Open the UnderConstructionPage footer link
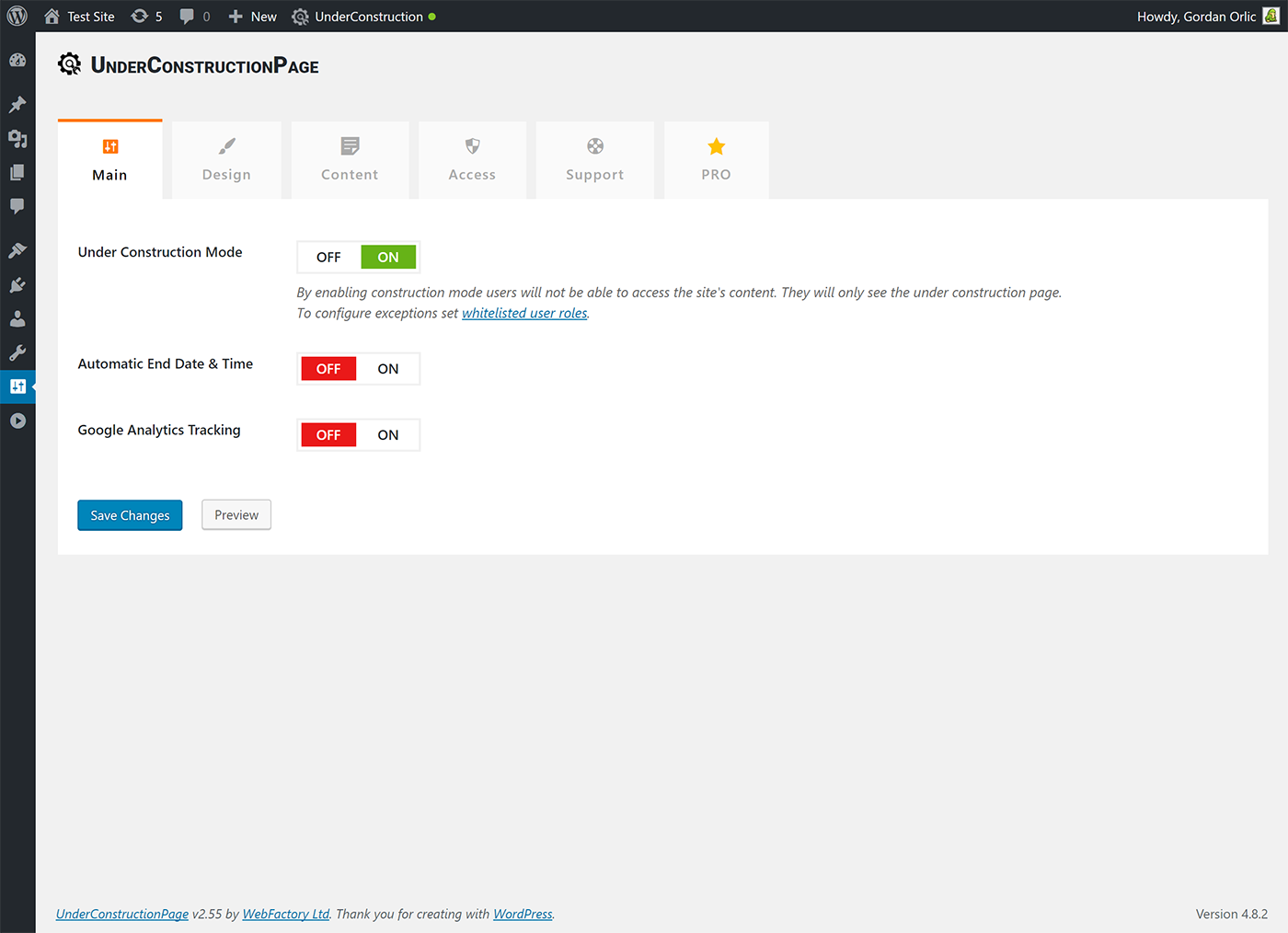Image resolution: width=1288 pixels, height=933 pixels. pyautogui.click(x=122, y=915)
